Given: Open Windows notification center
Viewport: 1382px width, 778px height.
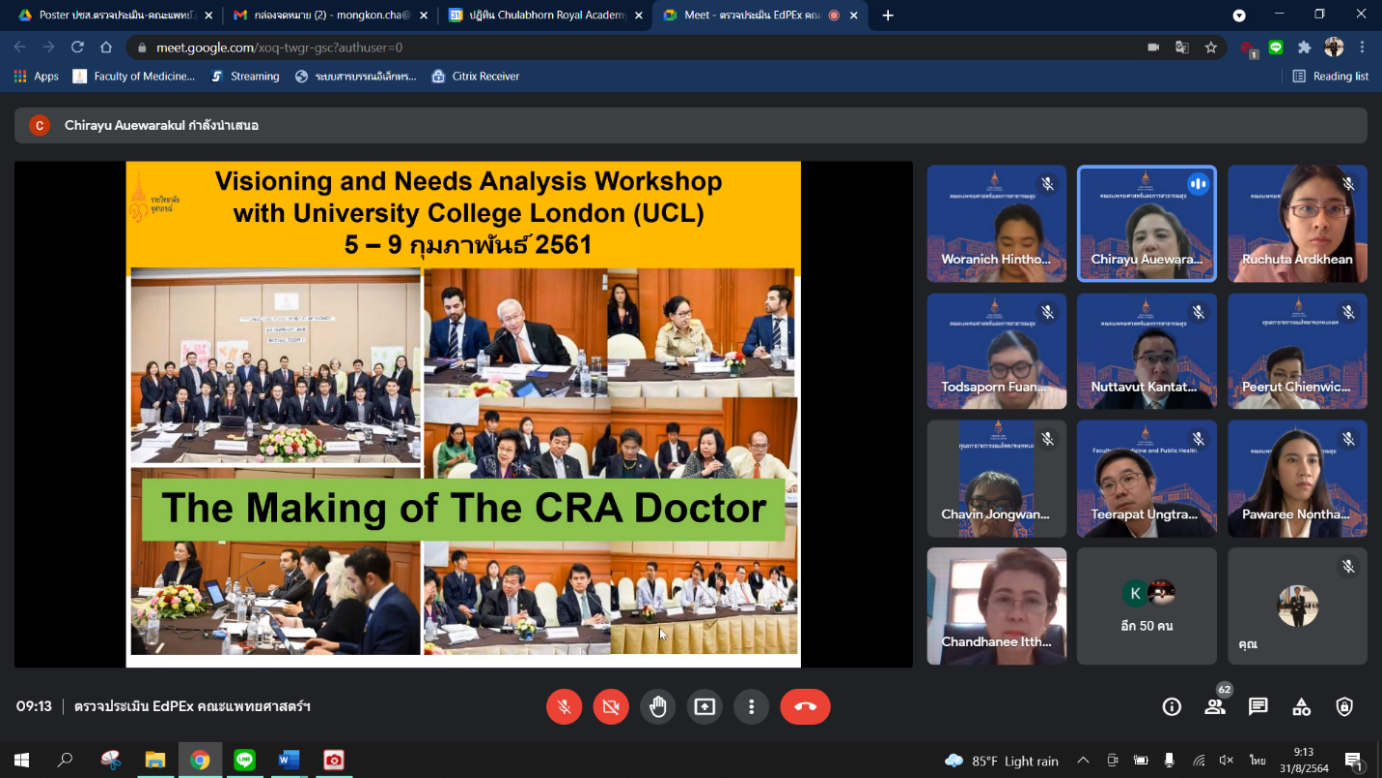Looking at the screenshot, I should pyautogui.click(x=1354, y=761).
